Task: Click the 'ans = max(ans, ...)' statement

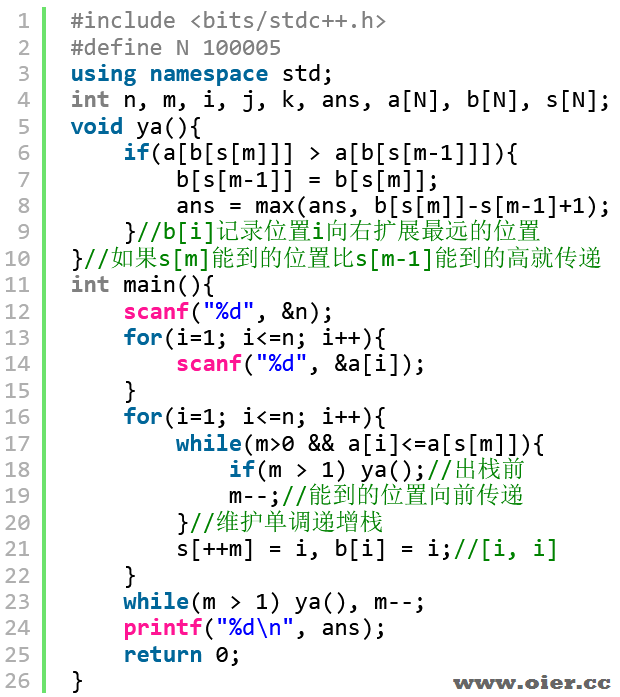Action: tap(392, 206)
